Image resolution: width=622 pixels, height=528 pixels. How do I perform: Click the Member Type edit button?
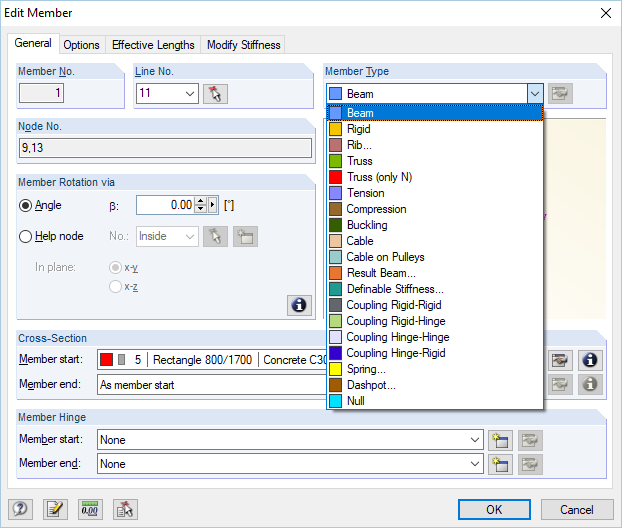[x=560, y=94]
